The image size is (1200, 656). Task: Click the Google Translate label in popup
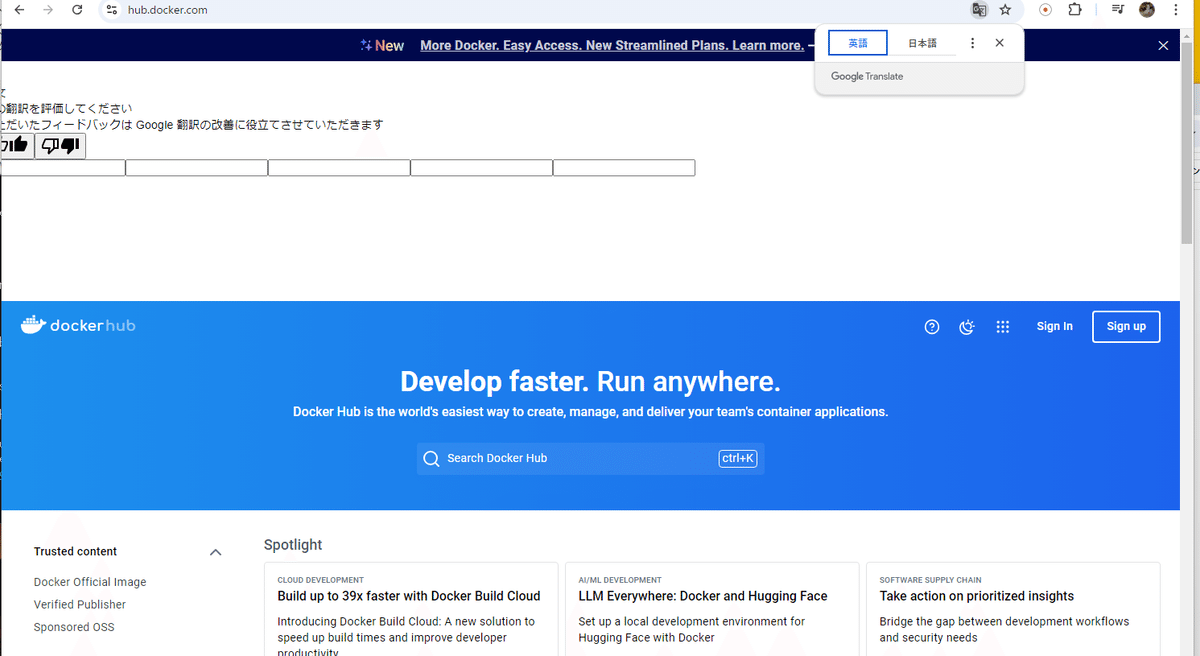867,76
